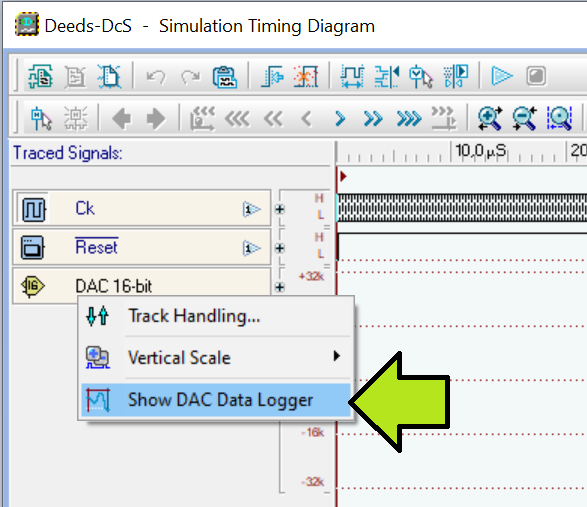The width and height of the screenshot is (587, 507).
Task: Click the stop simulation button
Action: pyautogui.click(x=536, y=76)
